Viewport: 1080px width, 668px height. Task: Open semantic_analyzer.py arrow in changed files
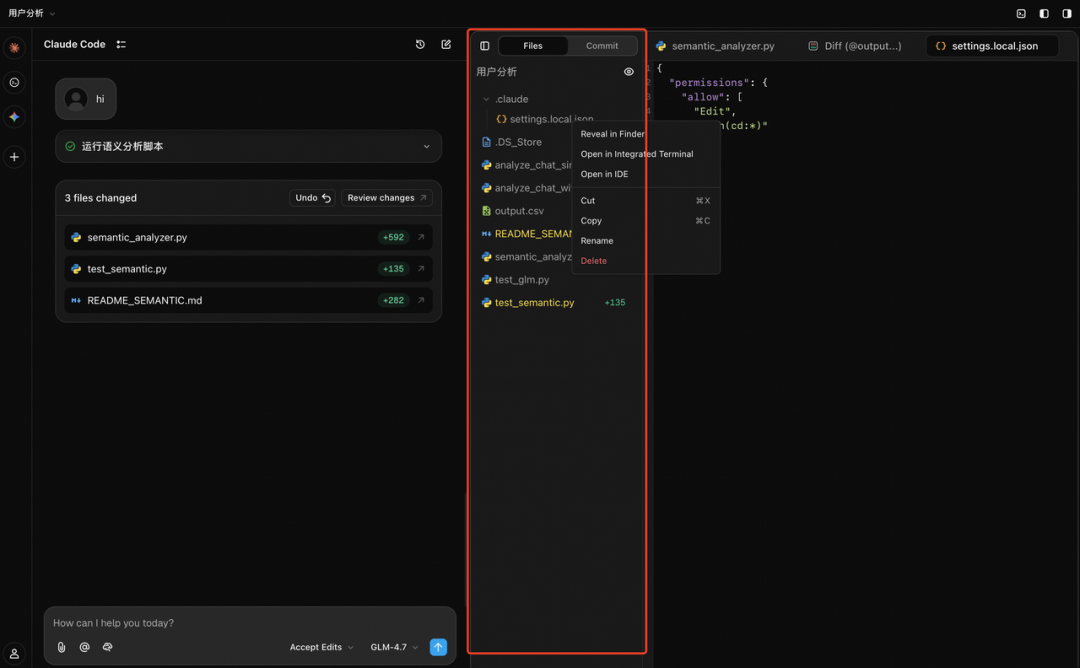(x=421, y=237)
